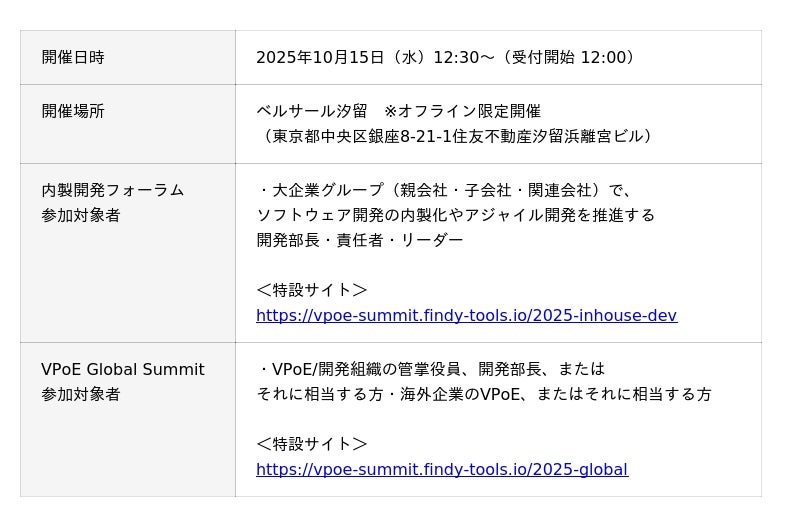Click the ソフトウェア開発の内製化 line
Viewport: 800px width, 527px height.
point(455,215)
